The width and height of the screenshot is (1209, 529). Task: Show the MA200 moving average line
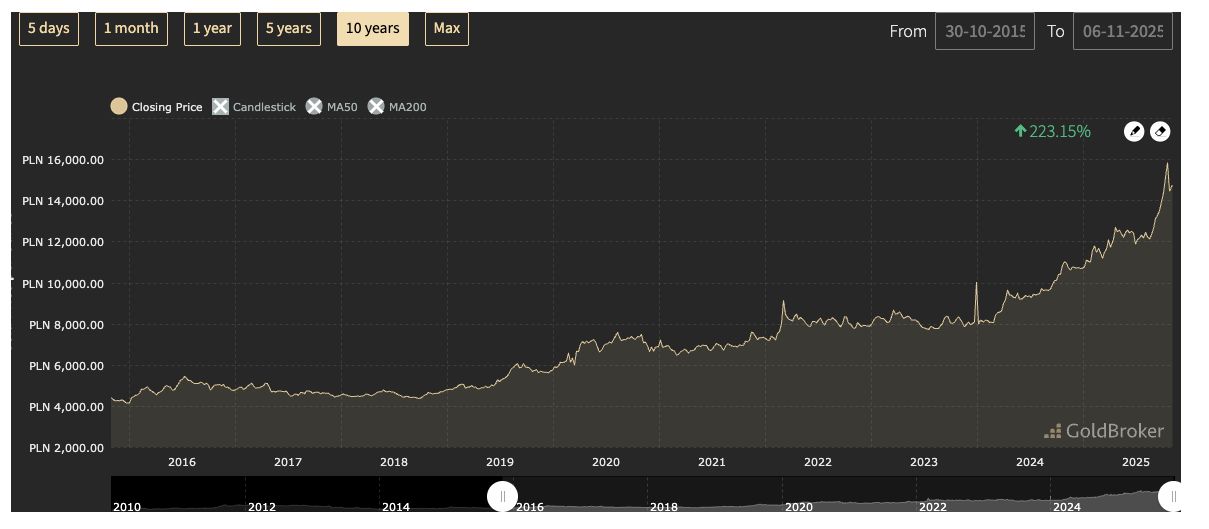click(376, 107)
